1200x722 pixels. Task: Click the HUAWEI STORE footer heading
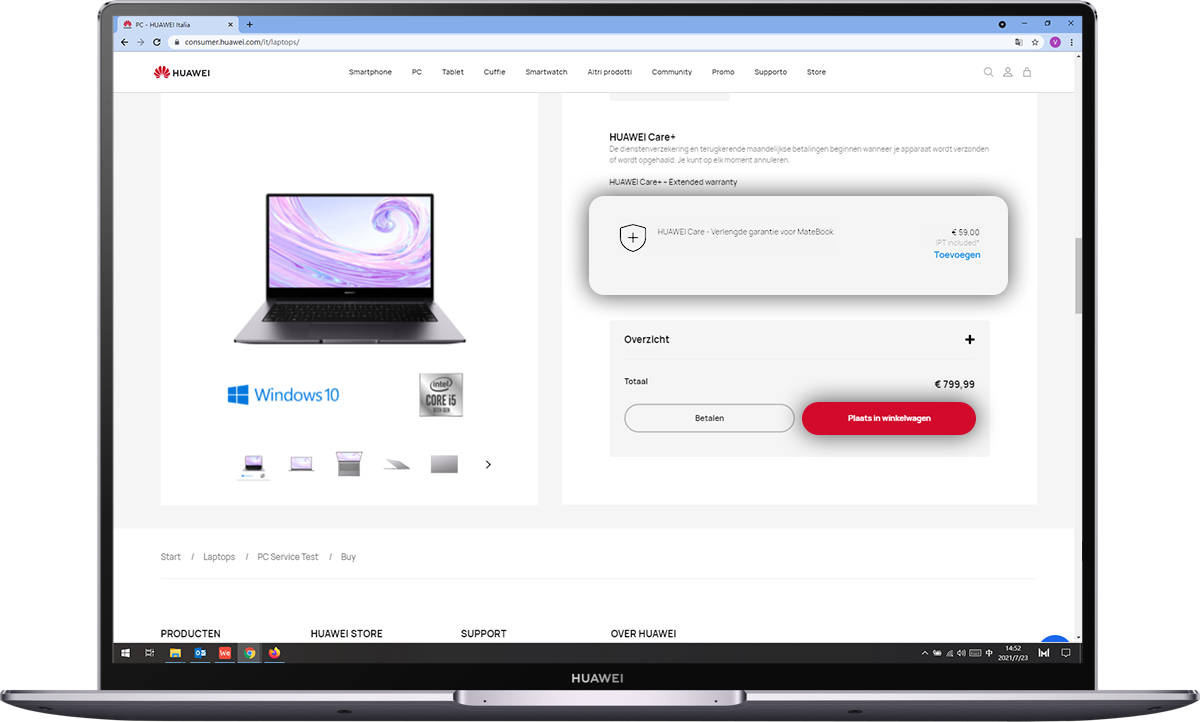(346, 634)
